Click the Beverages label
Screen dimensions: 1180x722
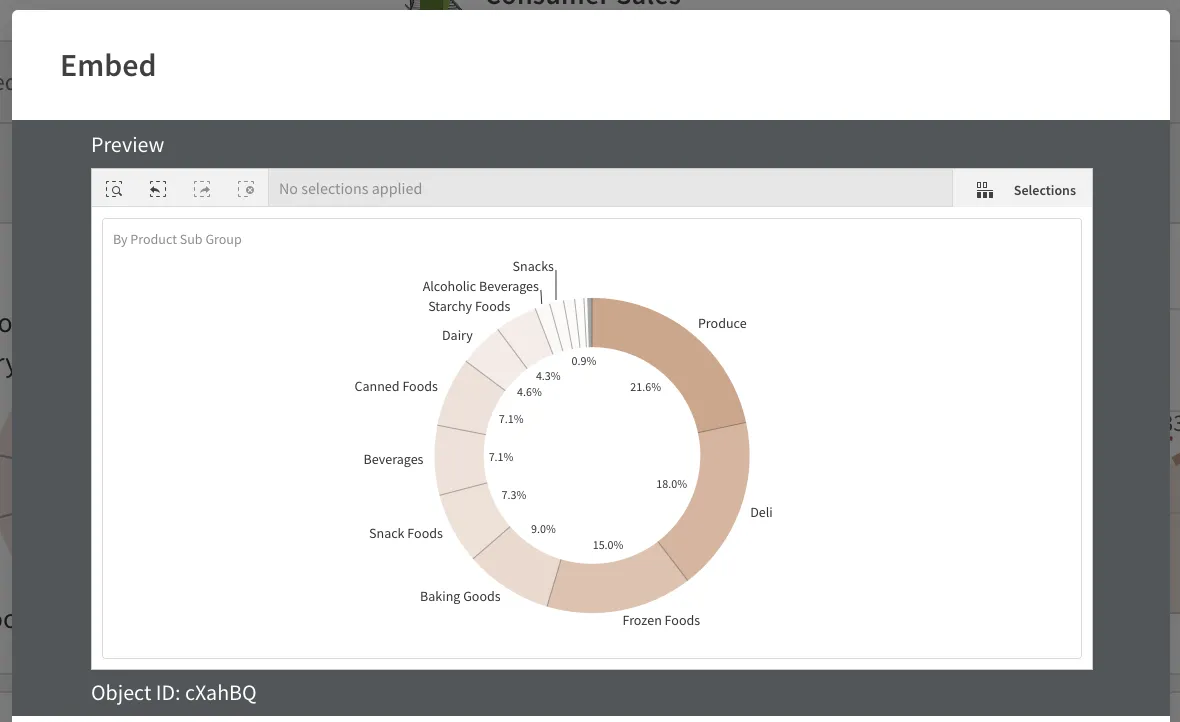tap(393, 459)
